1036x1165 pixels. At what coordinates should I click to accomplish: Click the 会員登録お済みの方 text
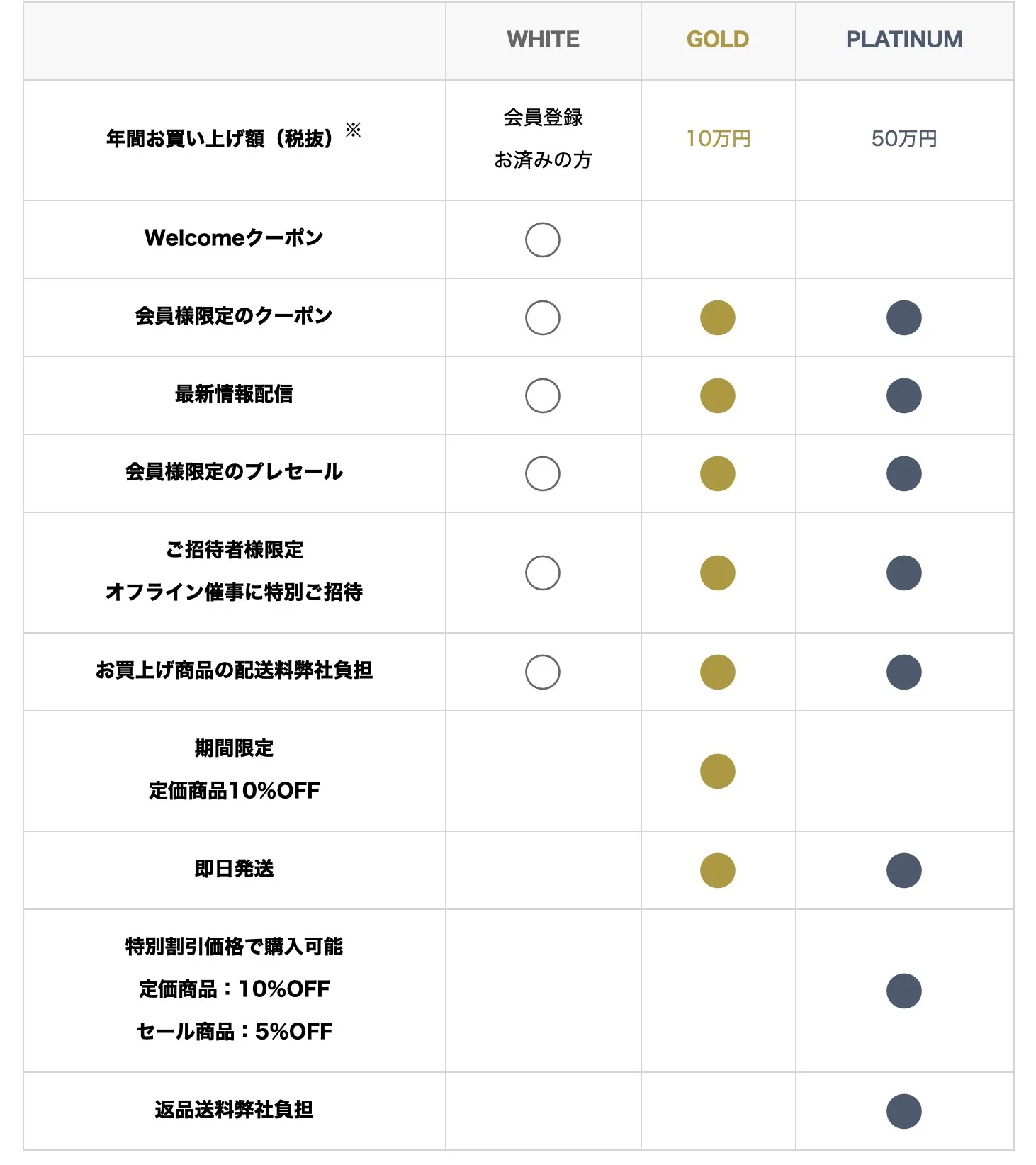pyautogui.click(x=543, y=139)
